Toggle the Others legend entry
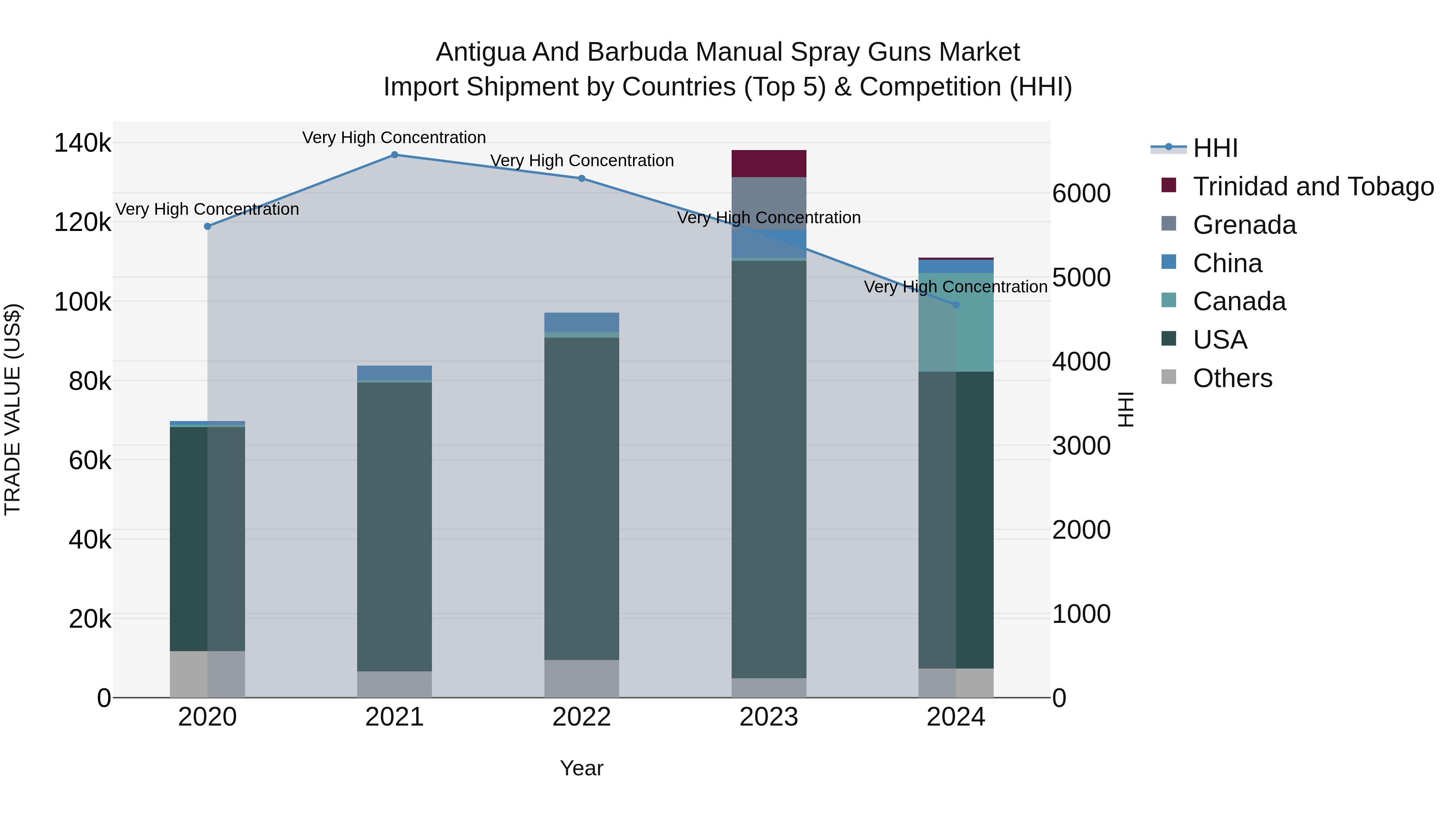 pyautogui.click(x=1216, y=378)
